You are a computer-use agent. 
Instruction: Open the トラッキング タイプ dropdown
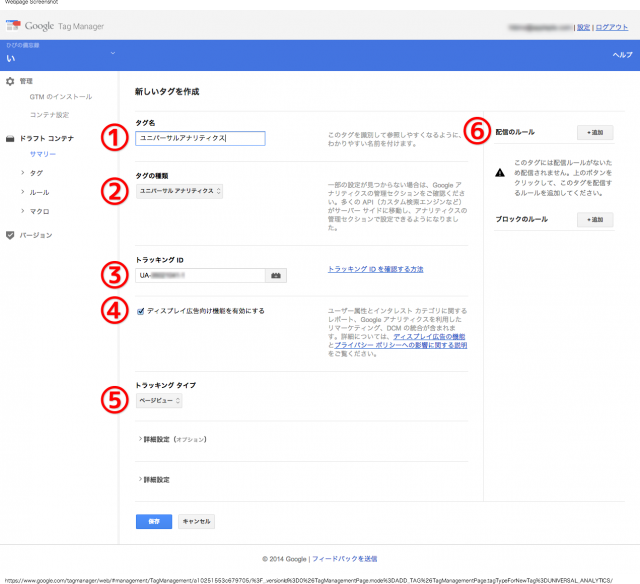point(159,400)
